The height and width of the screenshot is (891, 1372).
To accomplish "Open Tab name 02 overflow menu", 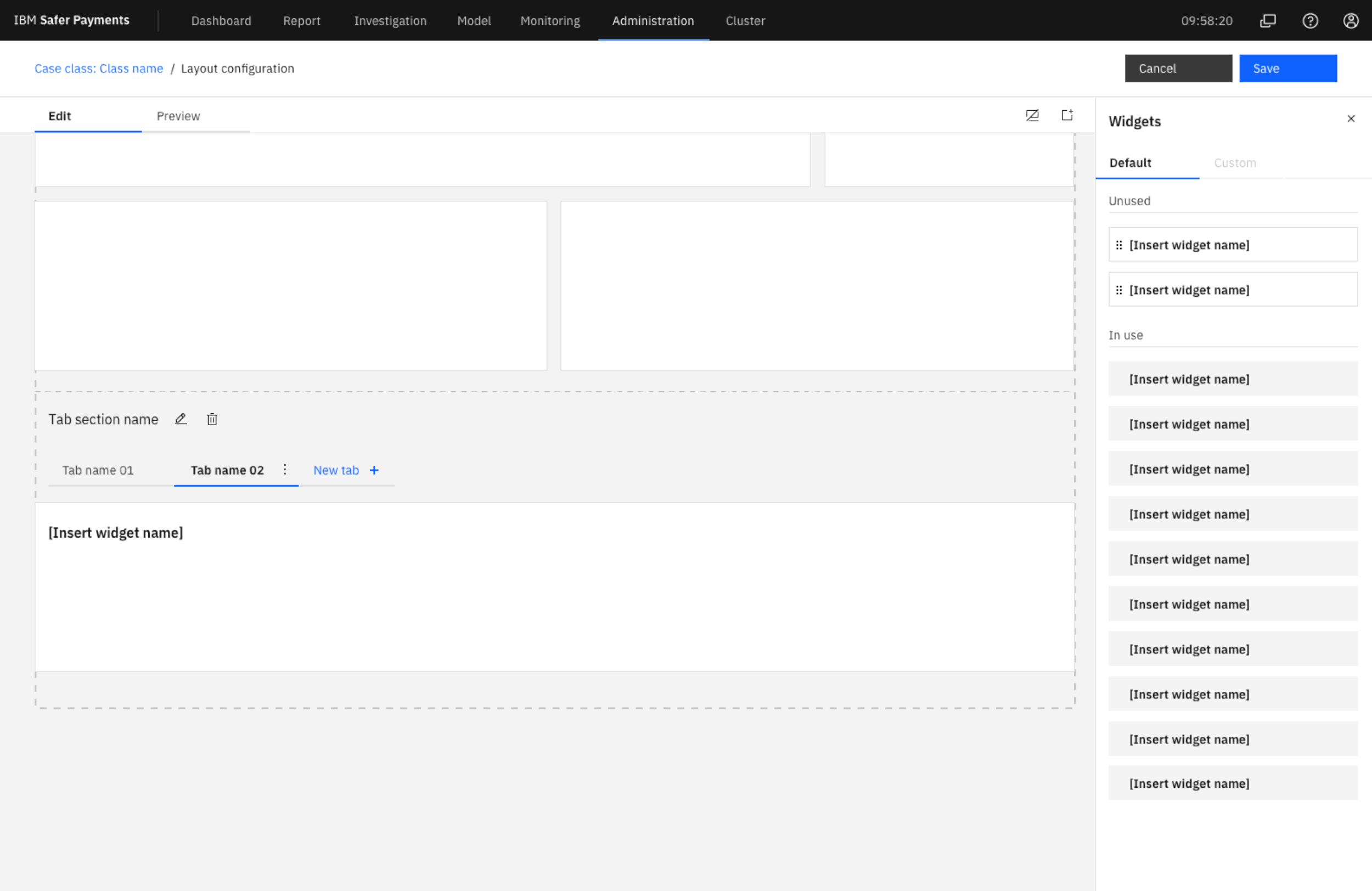I will tap(285, 470).
